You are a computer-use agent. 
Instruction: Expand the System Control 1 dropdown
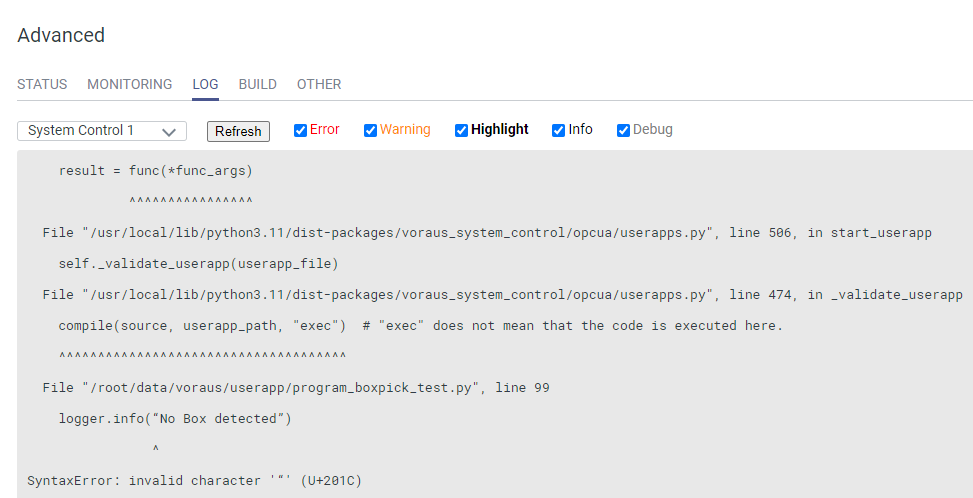point(102,131)
